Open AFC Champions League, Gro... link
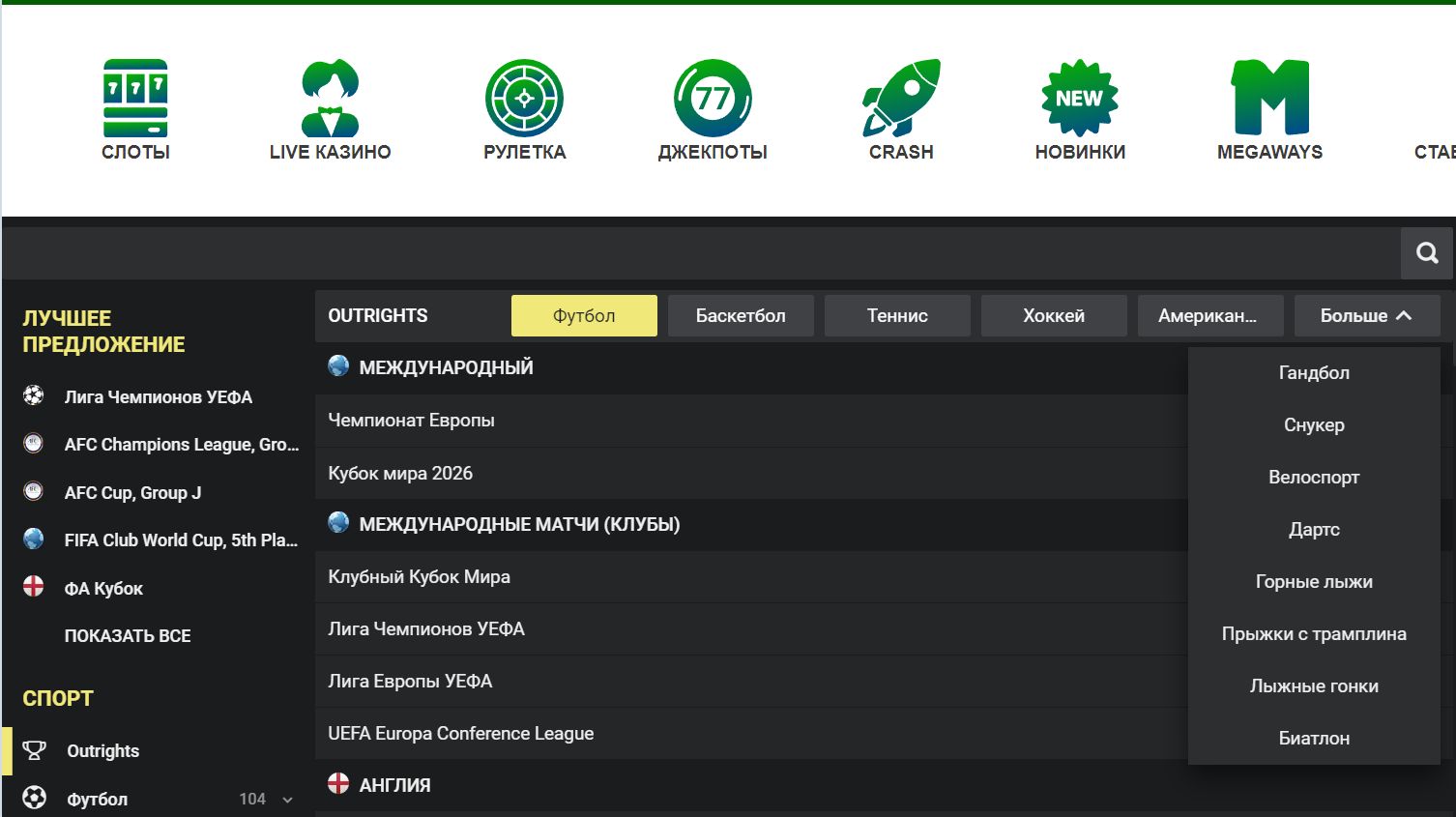The image size is (1456, 817). point(182,445)
